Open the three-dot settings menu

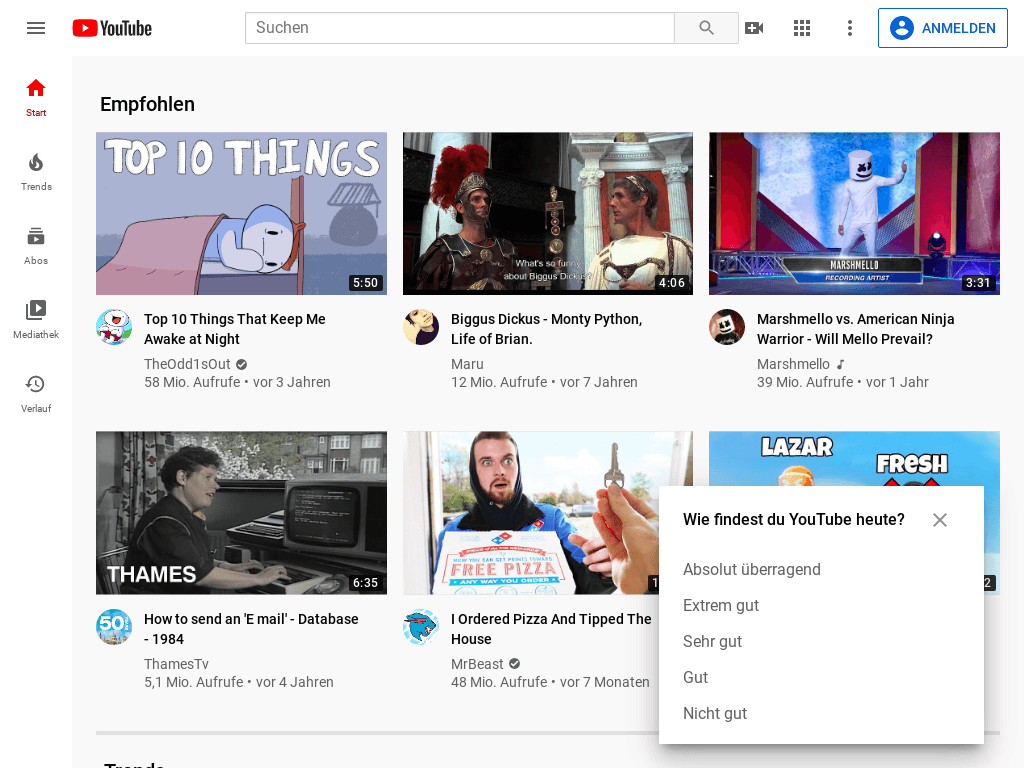click(x=850, y=28)
